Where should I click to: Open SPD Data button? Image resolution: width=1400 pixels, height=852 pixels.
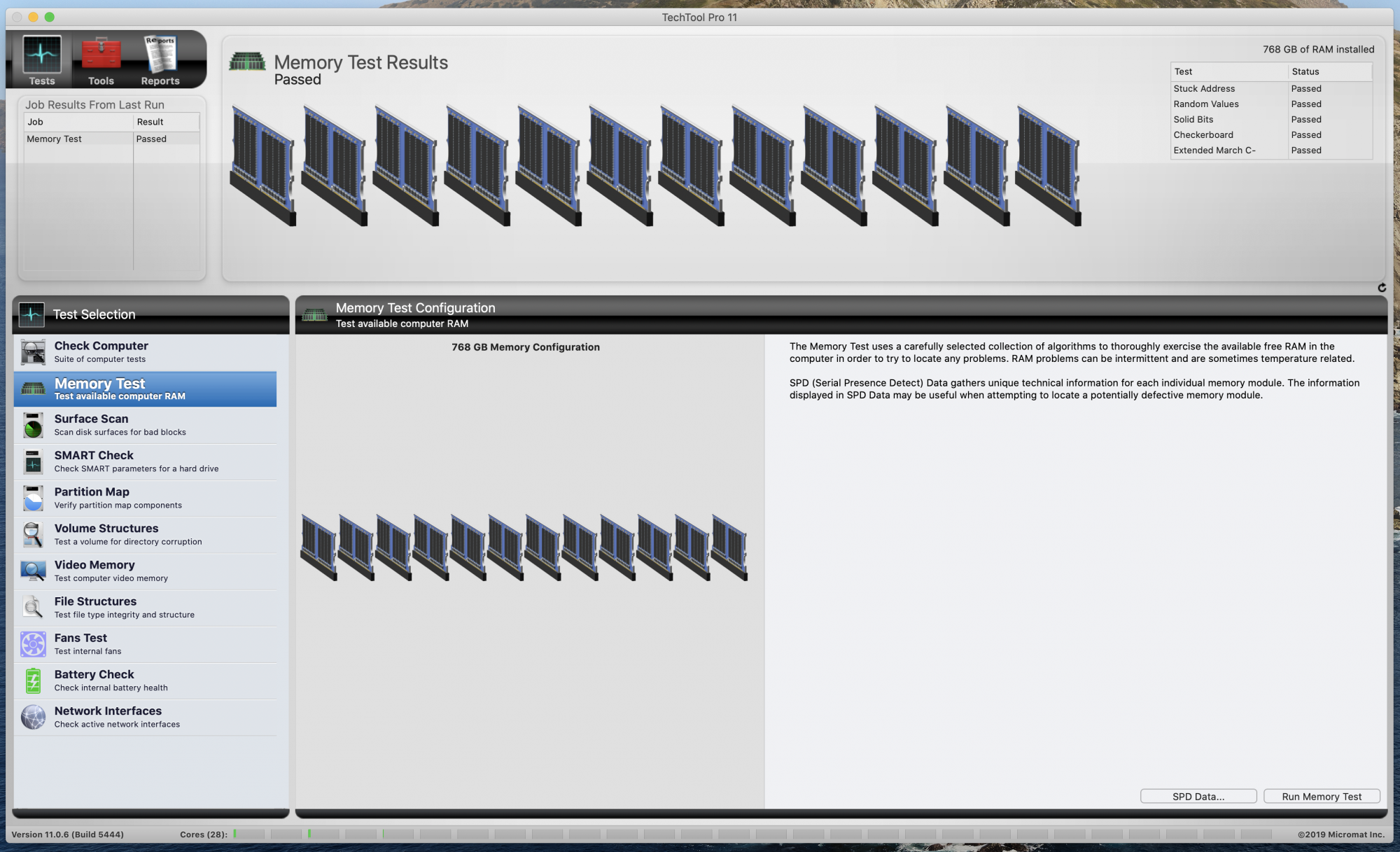(1198, 797)
